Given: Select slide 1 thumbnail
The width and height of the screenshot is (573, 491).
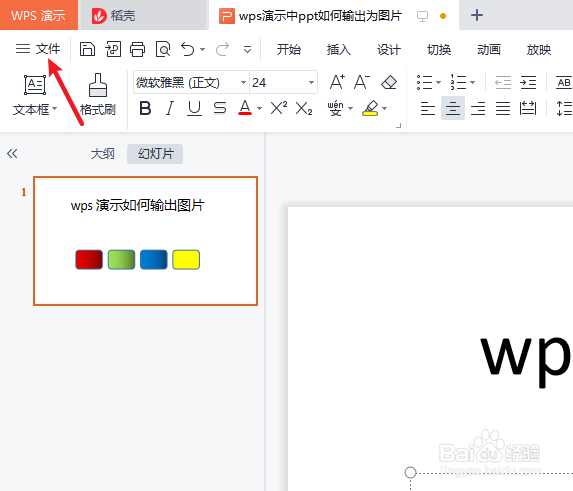Looking at the screenshot, I should [x=145, y=241].
